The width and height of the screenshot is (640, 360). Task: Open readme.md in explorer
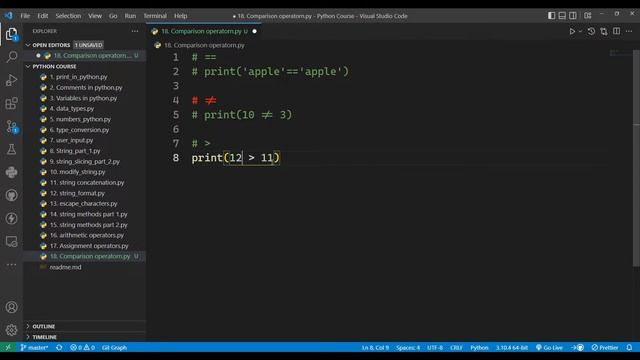(x=65, y=267)
